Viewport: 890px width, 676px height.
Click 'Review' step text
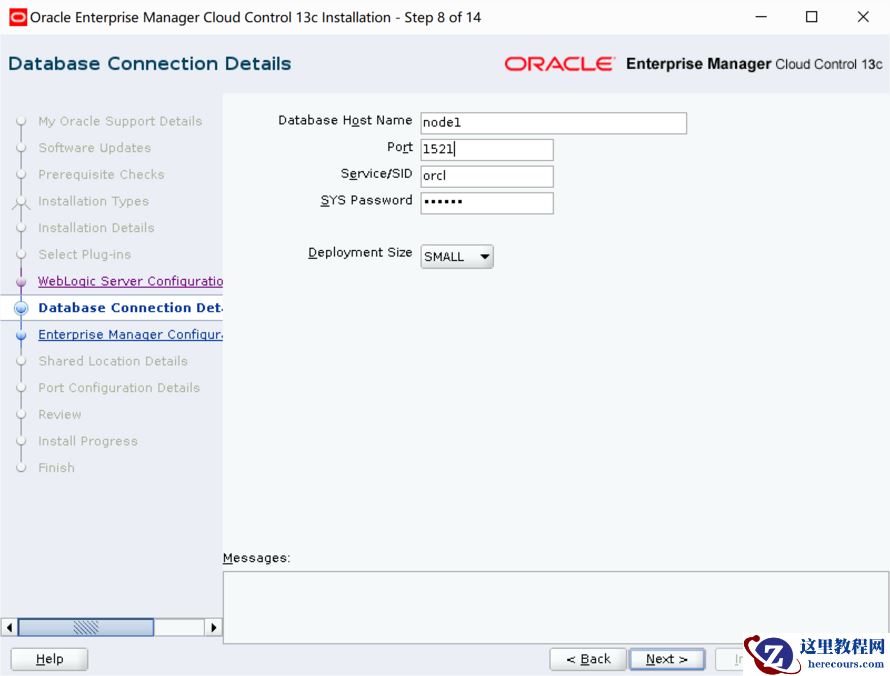[x=60, y=414]
